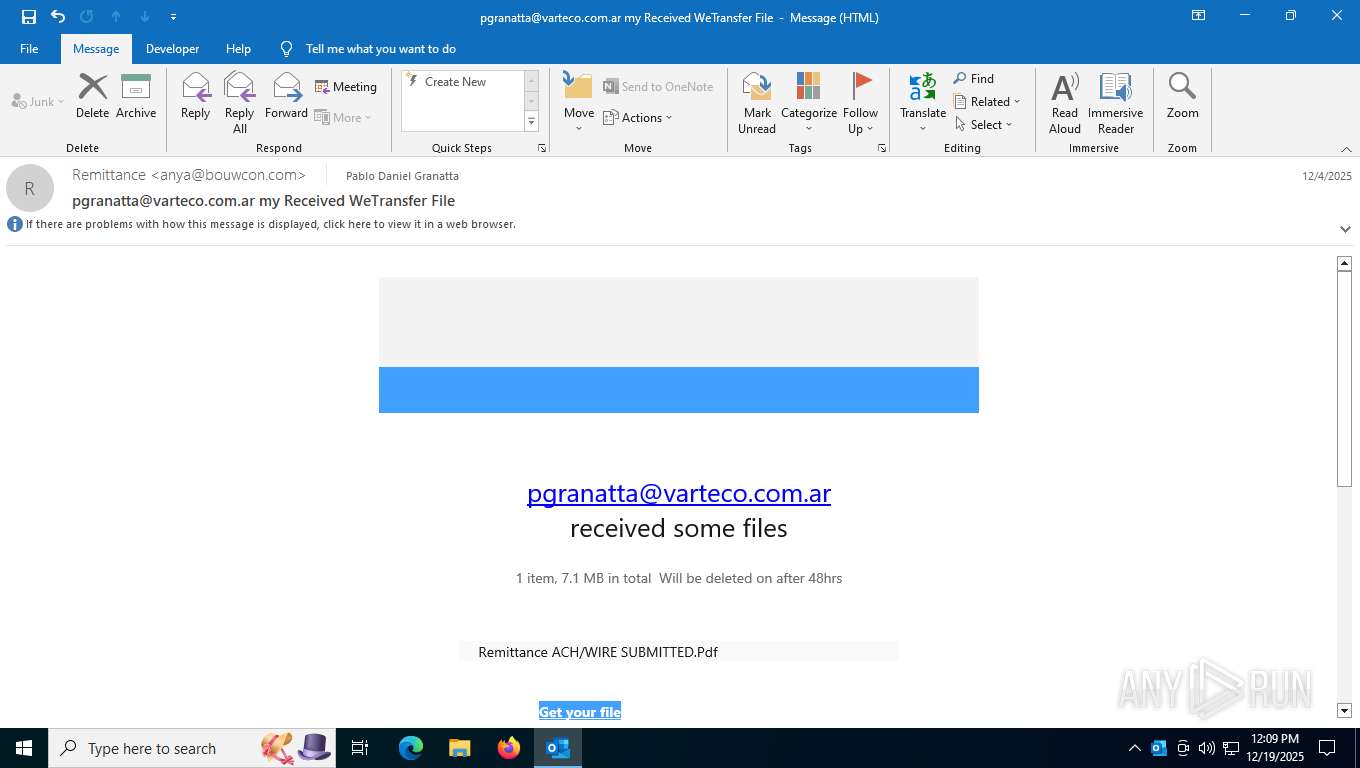The height and width of the screenshot is (768, 1360).
Task: Click the view in web browser info bar
Action: coord(270,224)
